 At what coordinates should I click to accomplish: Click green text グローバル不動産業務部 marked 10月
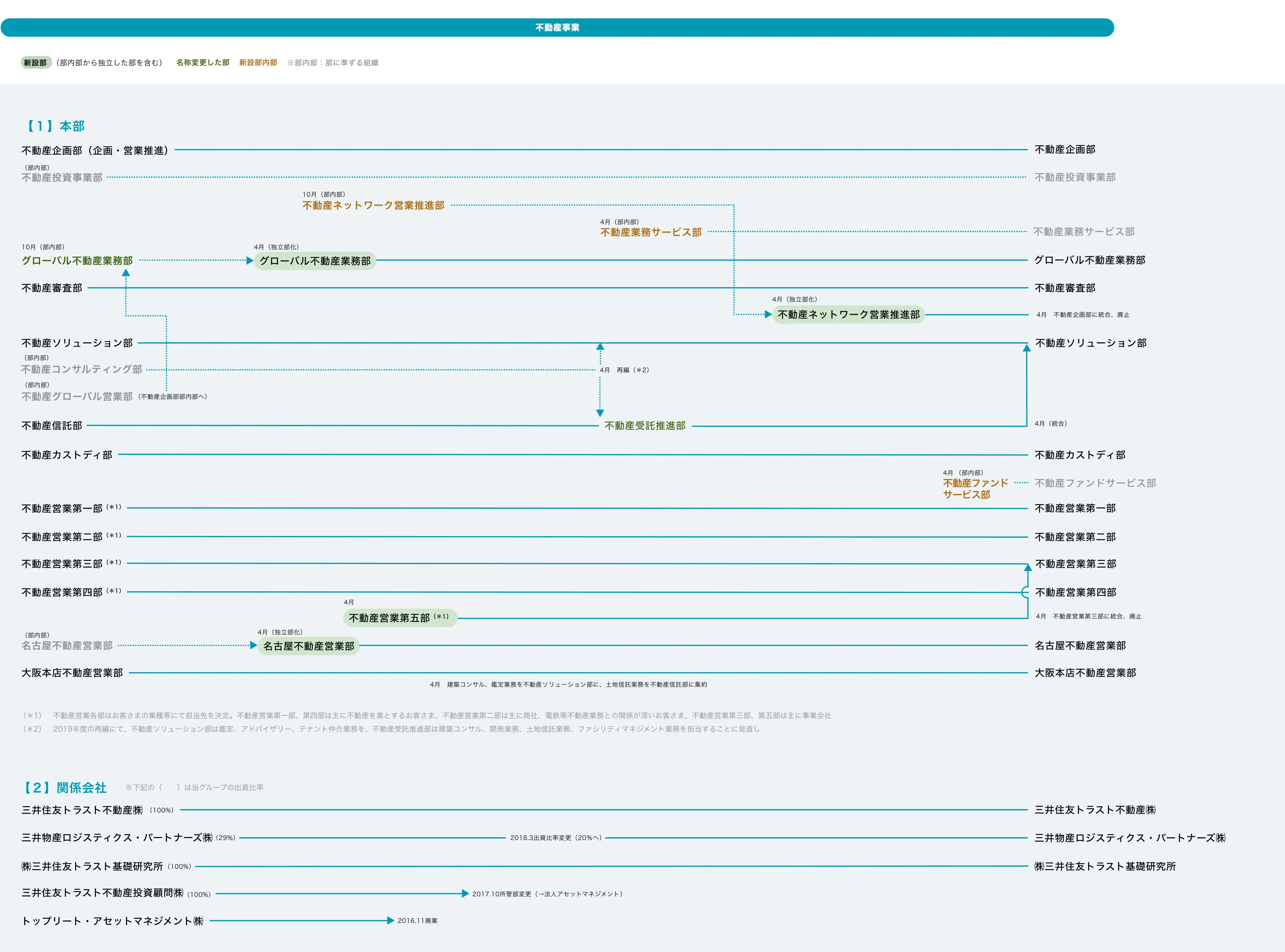pyautogui.click(x=77, y=260)
